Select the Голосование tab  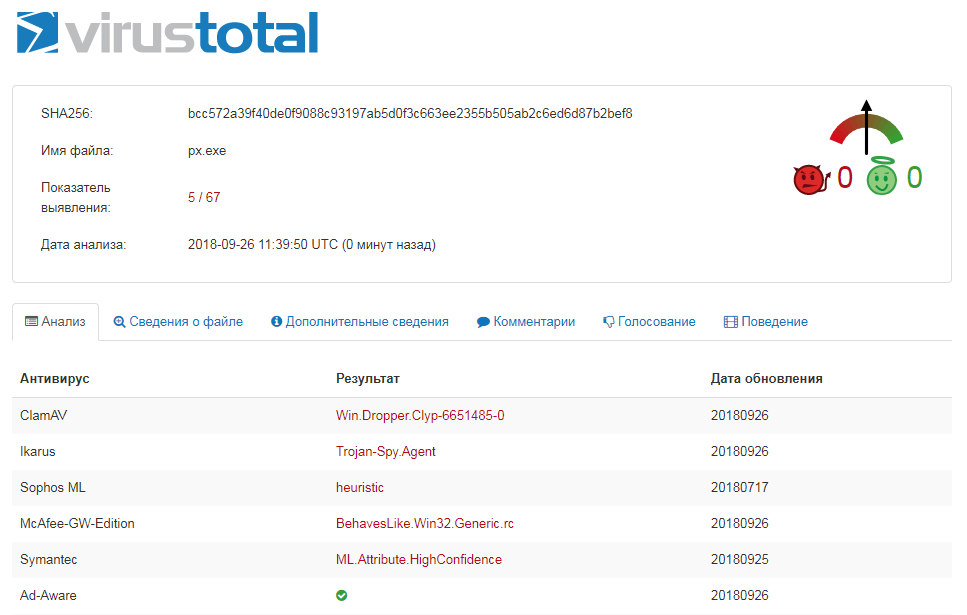click(x=649, y=321)
